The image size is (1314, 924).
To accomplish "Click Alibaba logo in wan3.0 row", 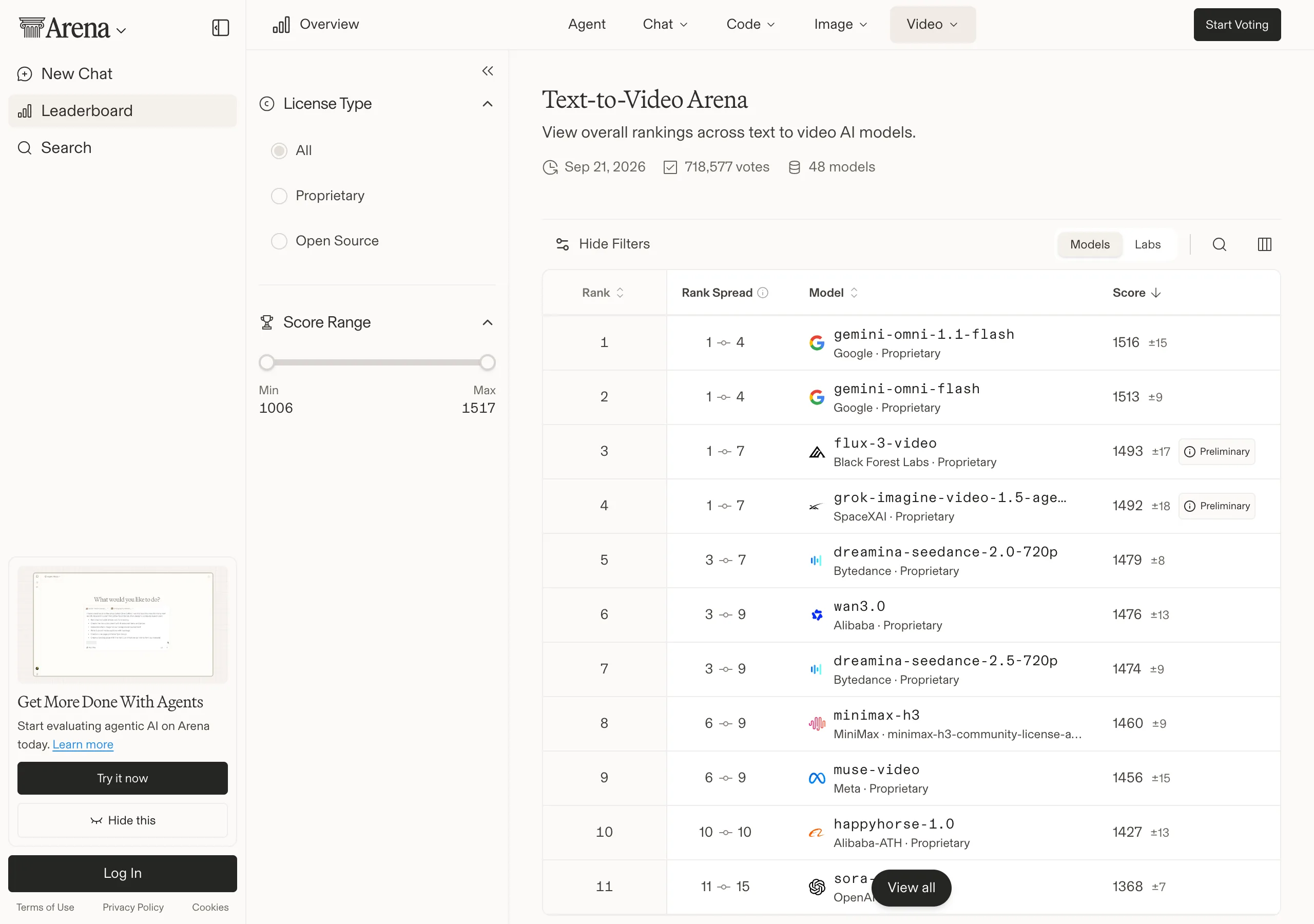I will coord(817,615).
